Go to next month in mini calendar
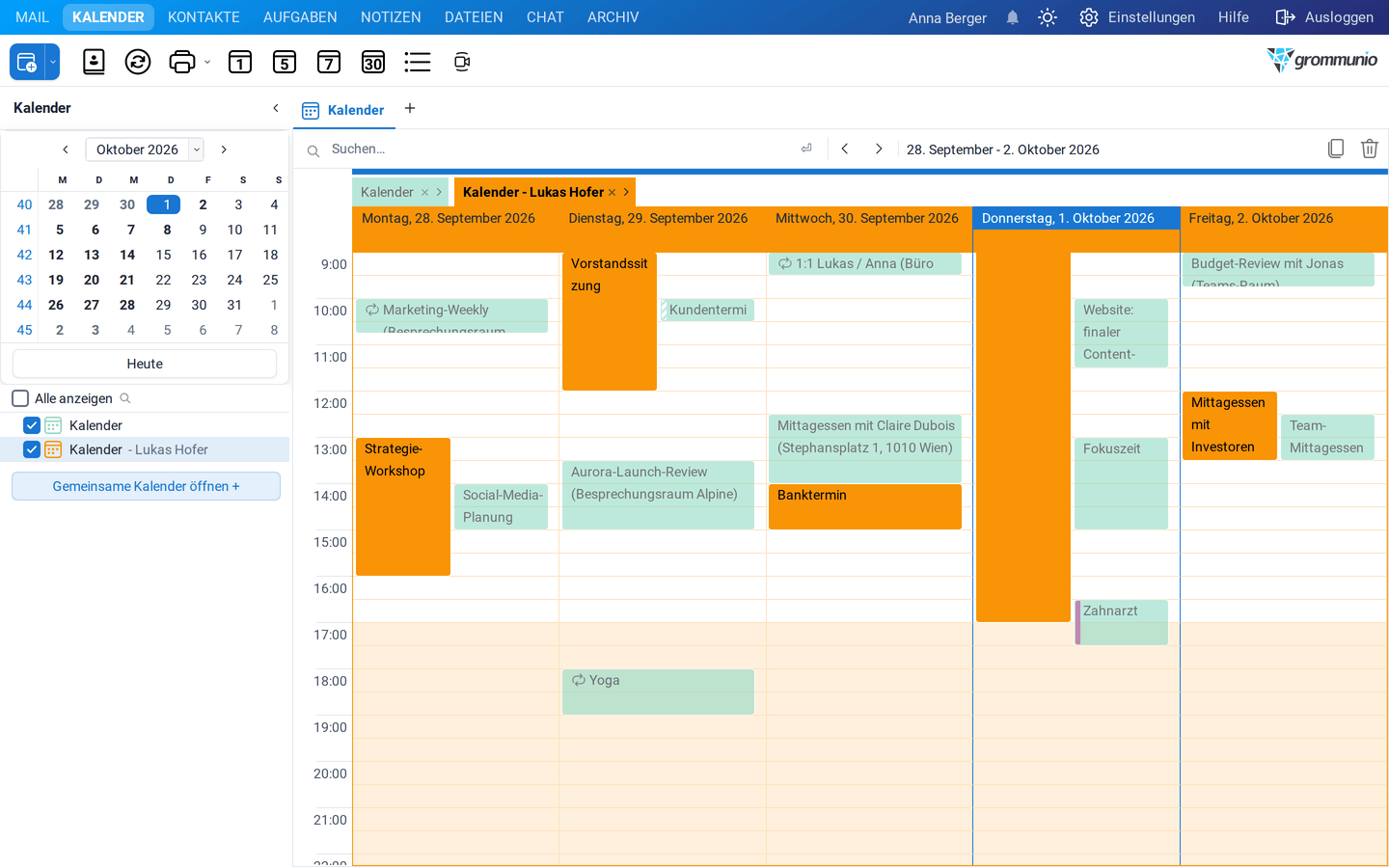Screen dimensions: 1389x868 (x=224, y=149)
